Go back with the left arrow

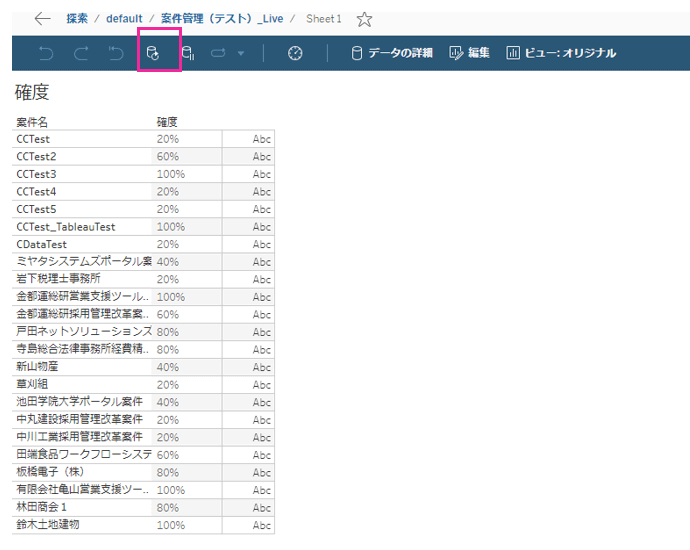(x=43, y=19)
